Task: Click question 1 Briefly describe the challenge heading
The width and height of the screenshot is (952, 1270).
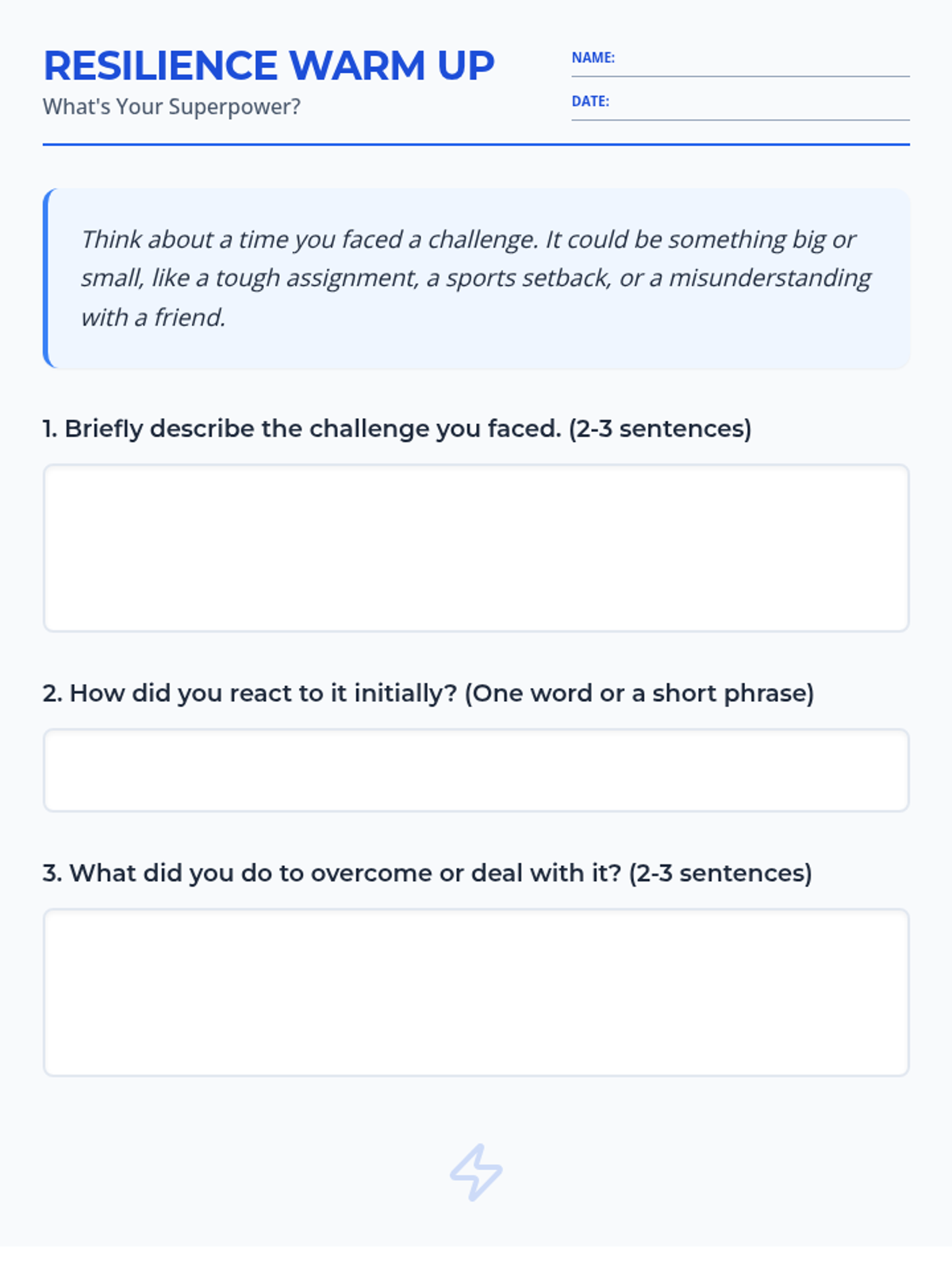Action: (x=301, y=429)
